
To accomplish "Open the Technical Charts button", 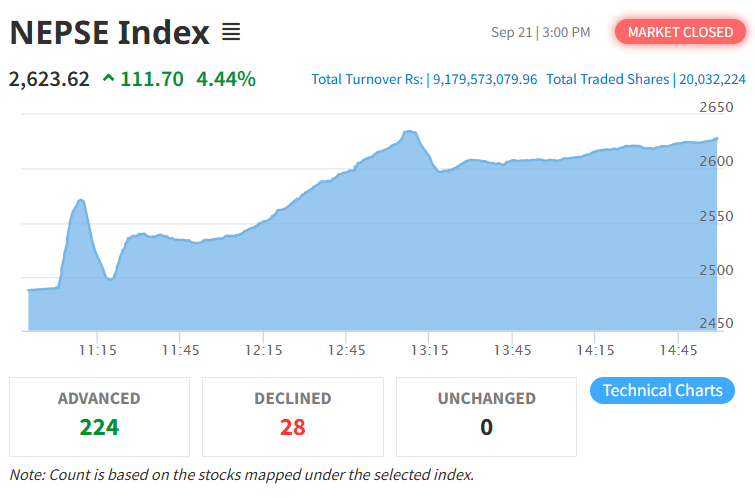I will (x=662, y=390).
